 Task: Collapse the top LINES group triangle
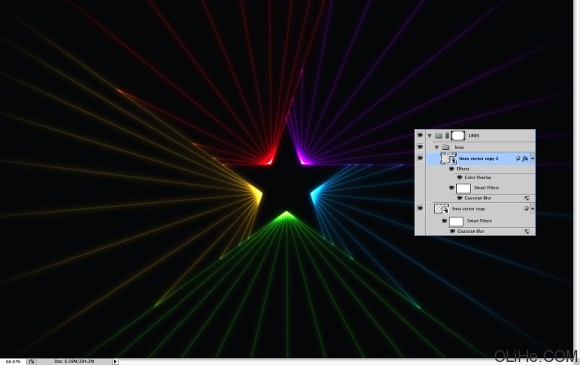tap(430, 136)
